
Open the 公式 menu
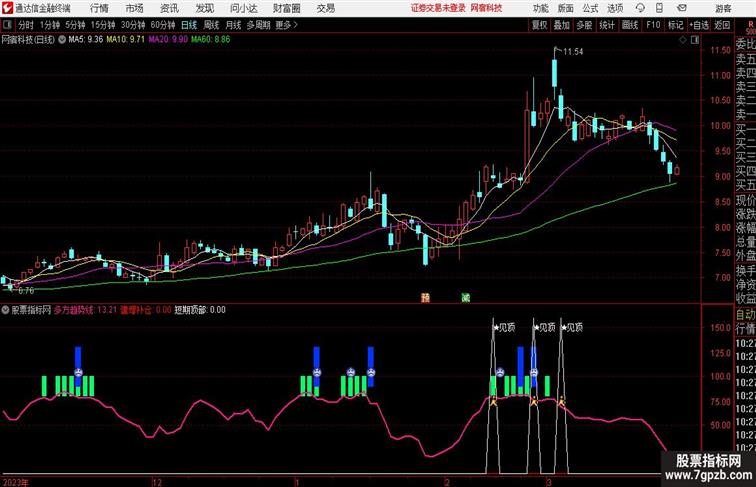tap(590, 8)
